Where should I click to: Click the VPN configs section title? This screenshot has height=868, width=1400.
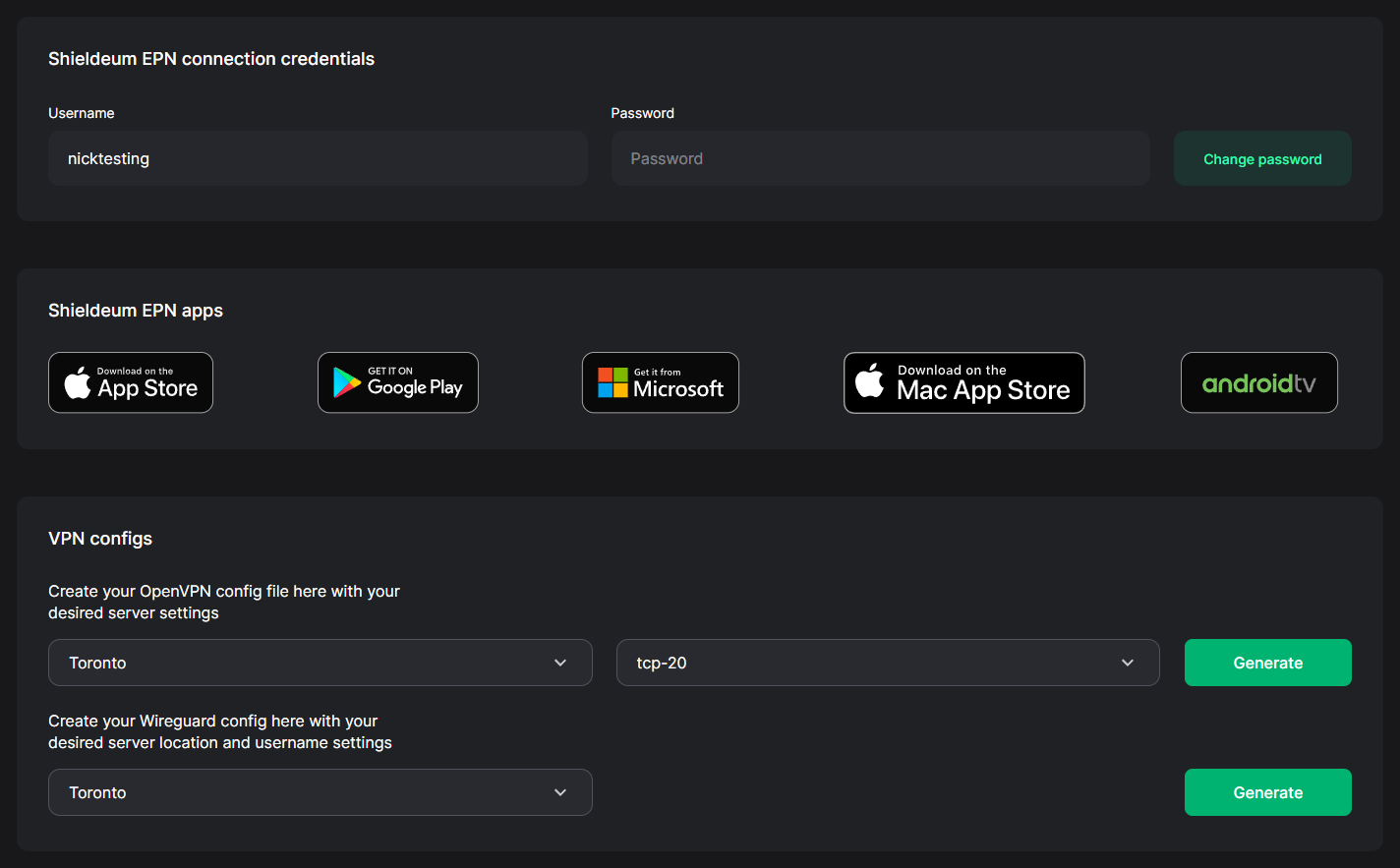click(100, 539)
